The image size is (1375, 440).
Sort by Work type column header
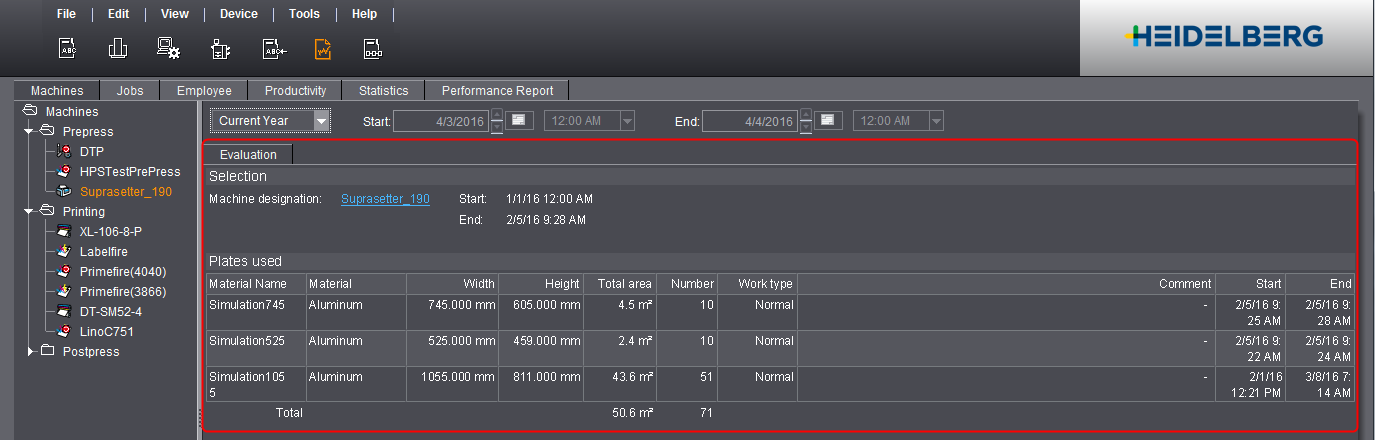tap(757, 284)
